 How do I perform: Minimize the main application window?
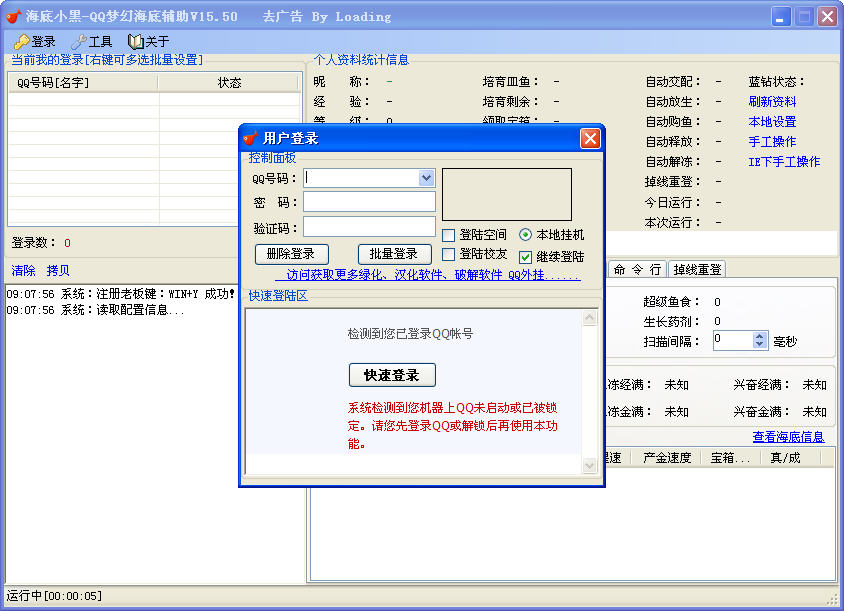tap(780, 17)
